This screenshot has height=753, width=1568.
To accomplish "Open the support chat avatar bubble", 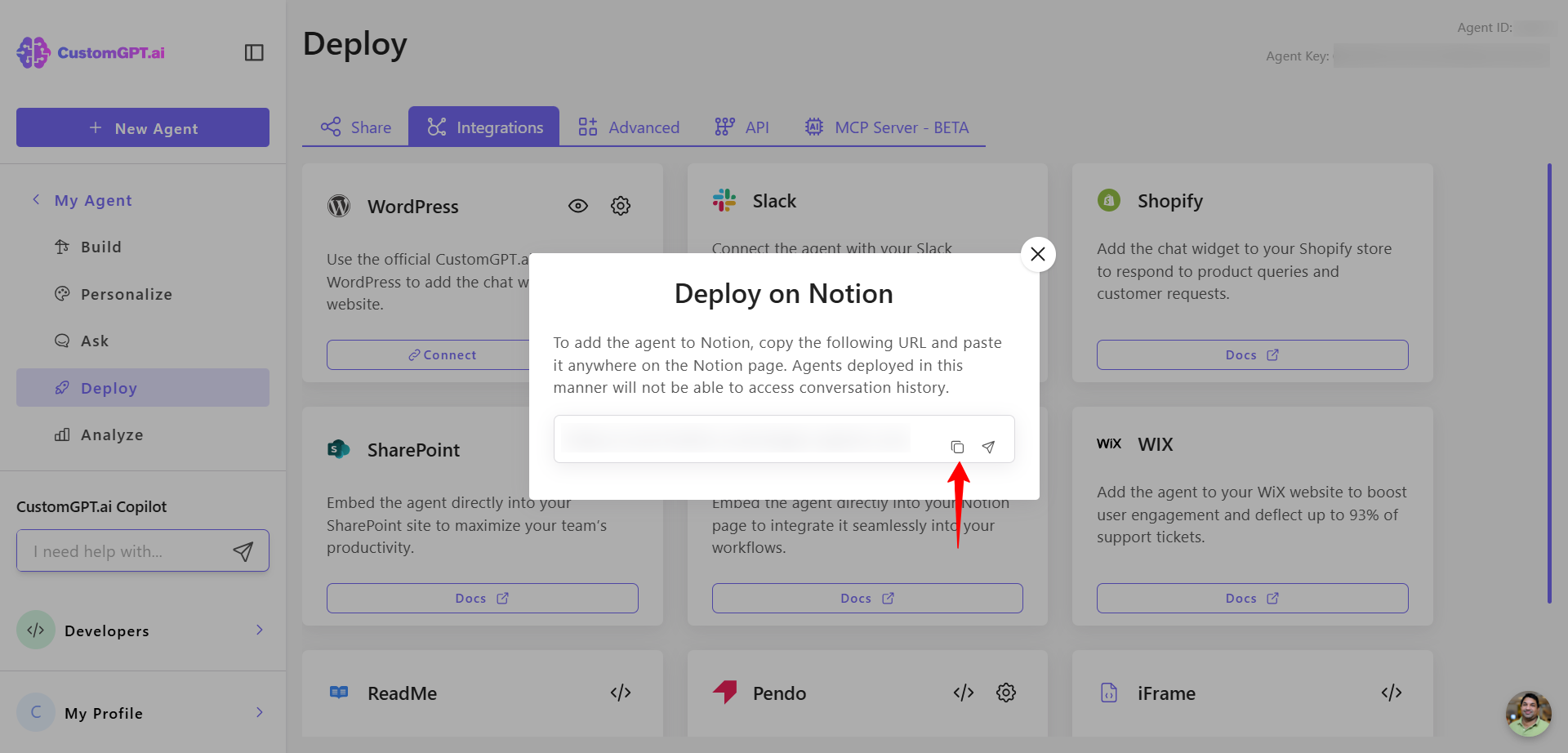I will pos(1529,714).
